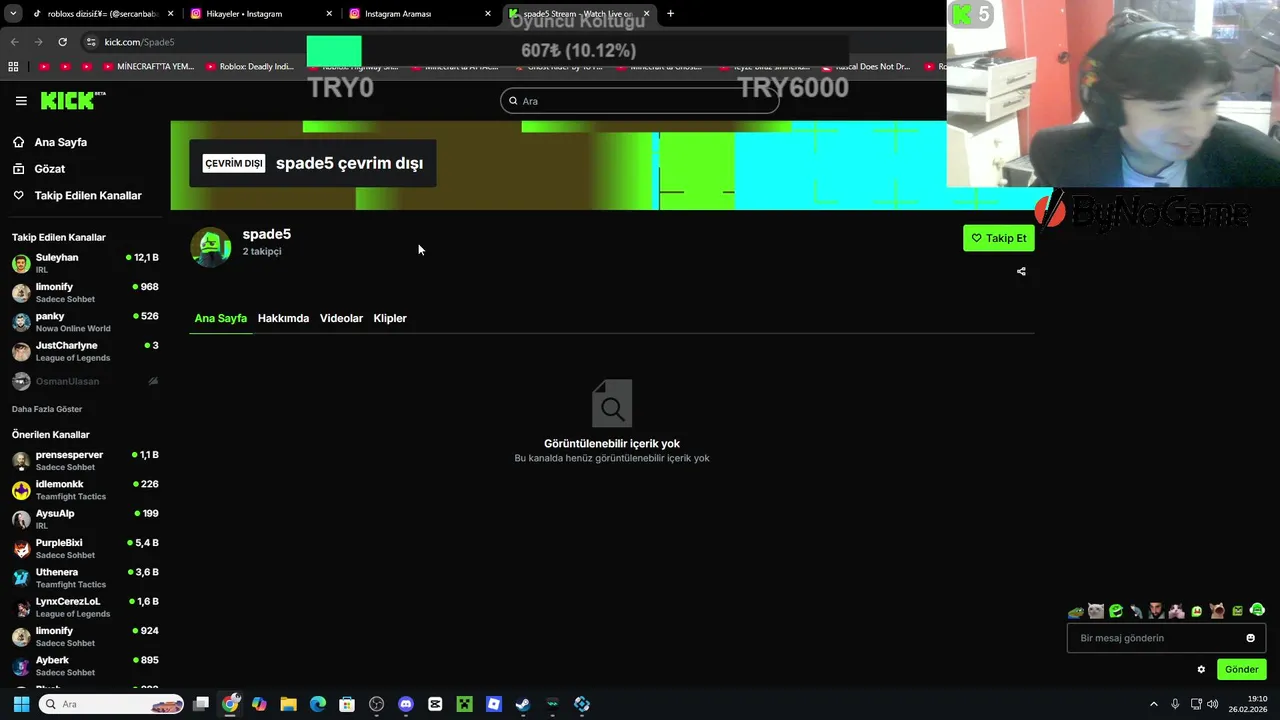Open prensesperver's recommended channel
Viewport: 1280px width, 720px height.
click(85, 461)
